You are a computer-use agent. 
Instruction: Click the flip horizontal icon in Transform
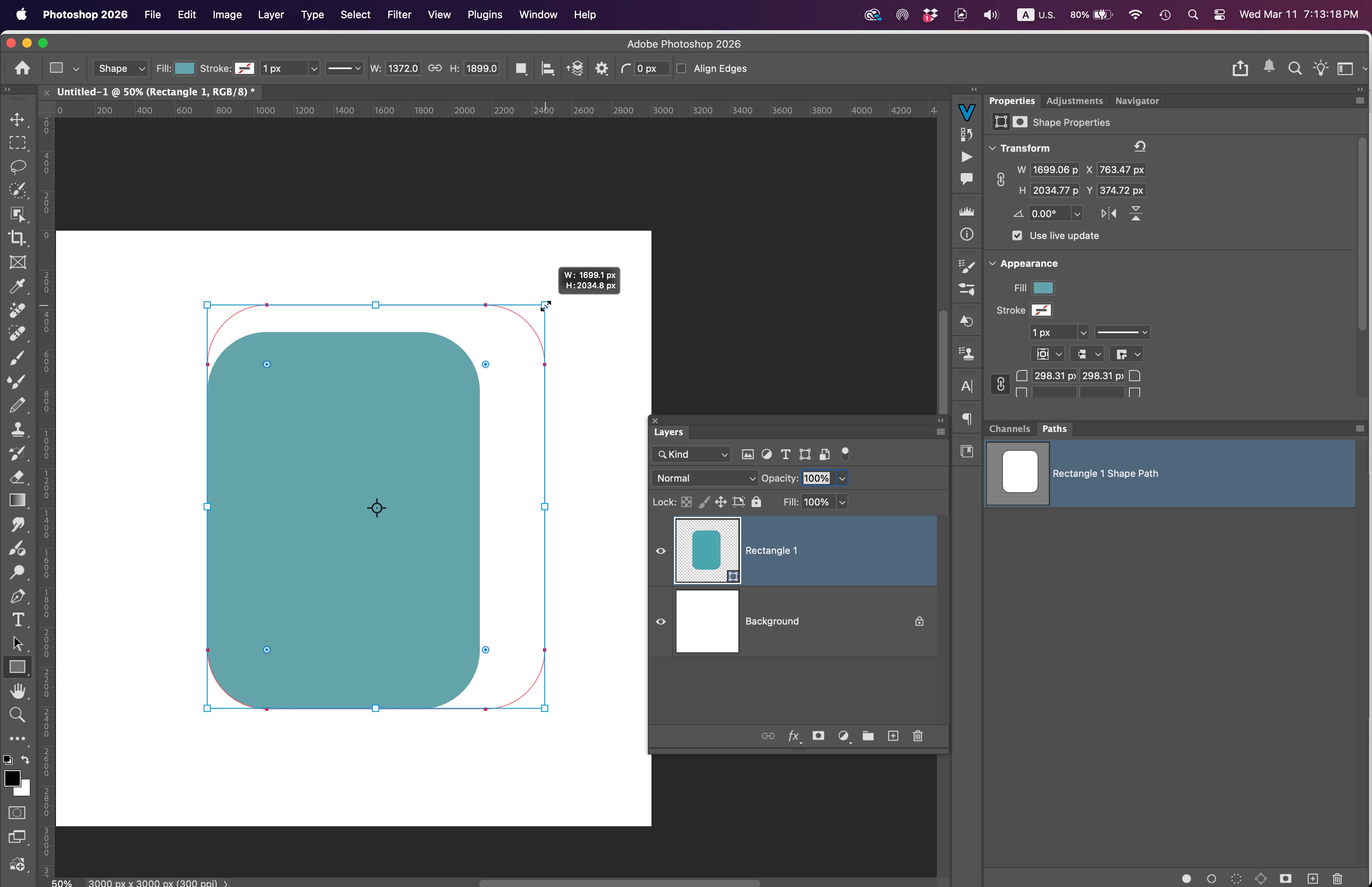(x=1108, y=214)
